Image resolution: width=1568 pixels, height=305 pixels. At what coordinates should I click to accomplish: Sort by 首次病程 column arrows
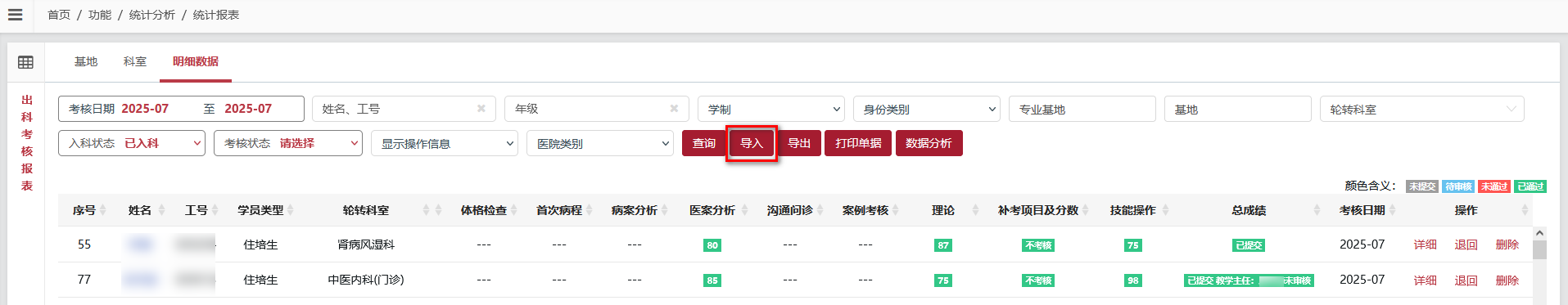(x=590, y=210)
